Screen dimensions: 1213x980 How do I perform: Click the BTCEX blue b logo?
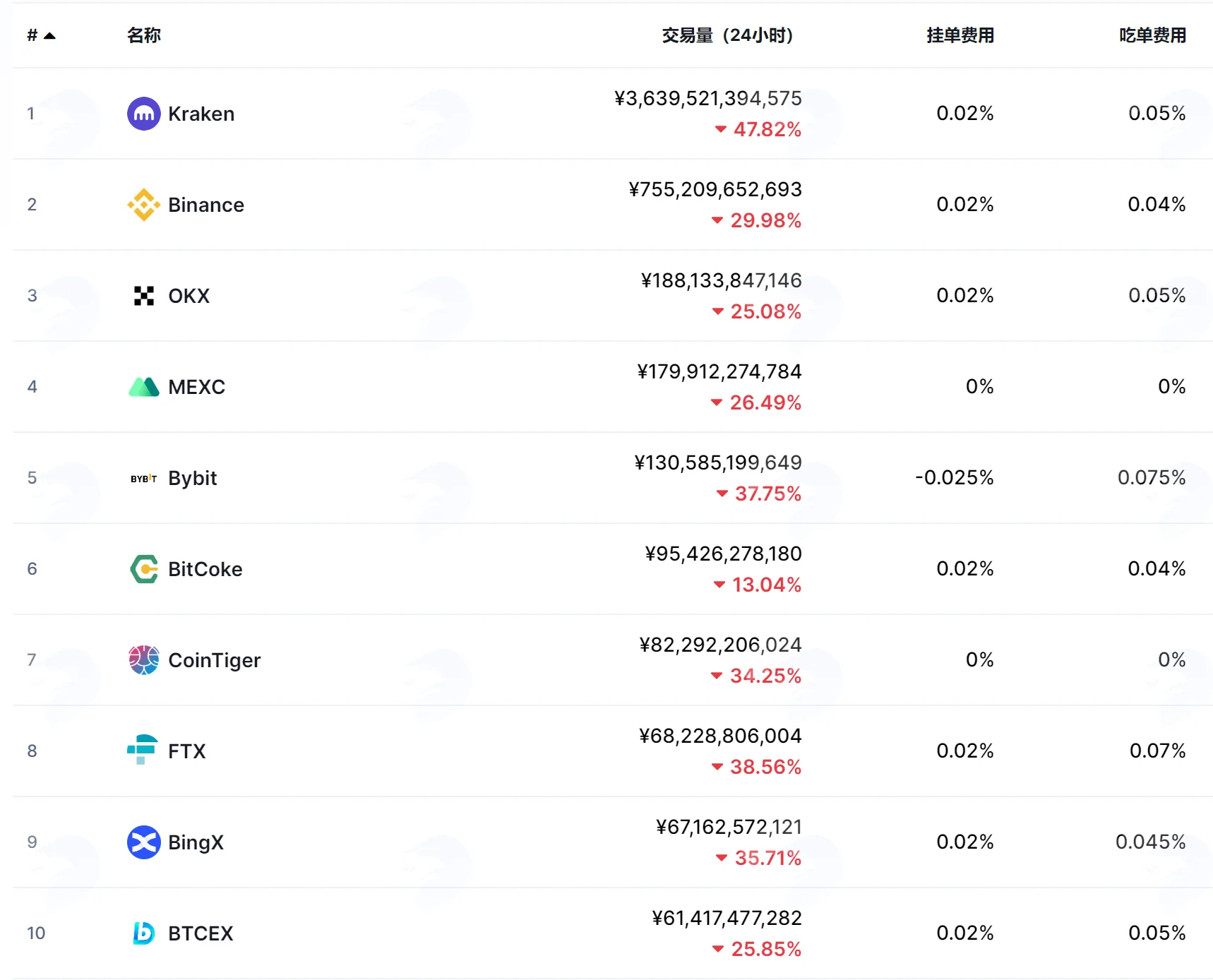tap(144, 933)
